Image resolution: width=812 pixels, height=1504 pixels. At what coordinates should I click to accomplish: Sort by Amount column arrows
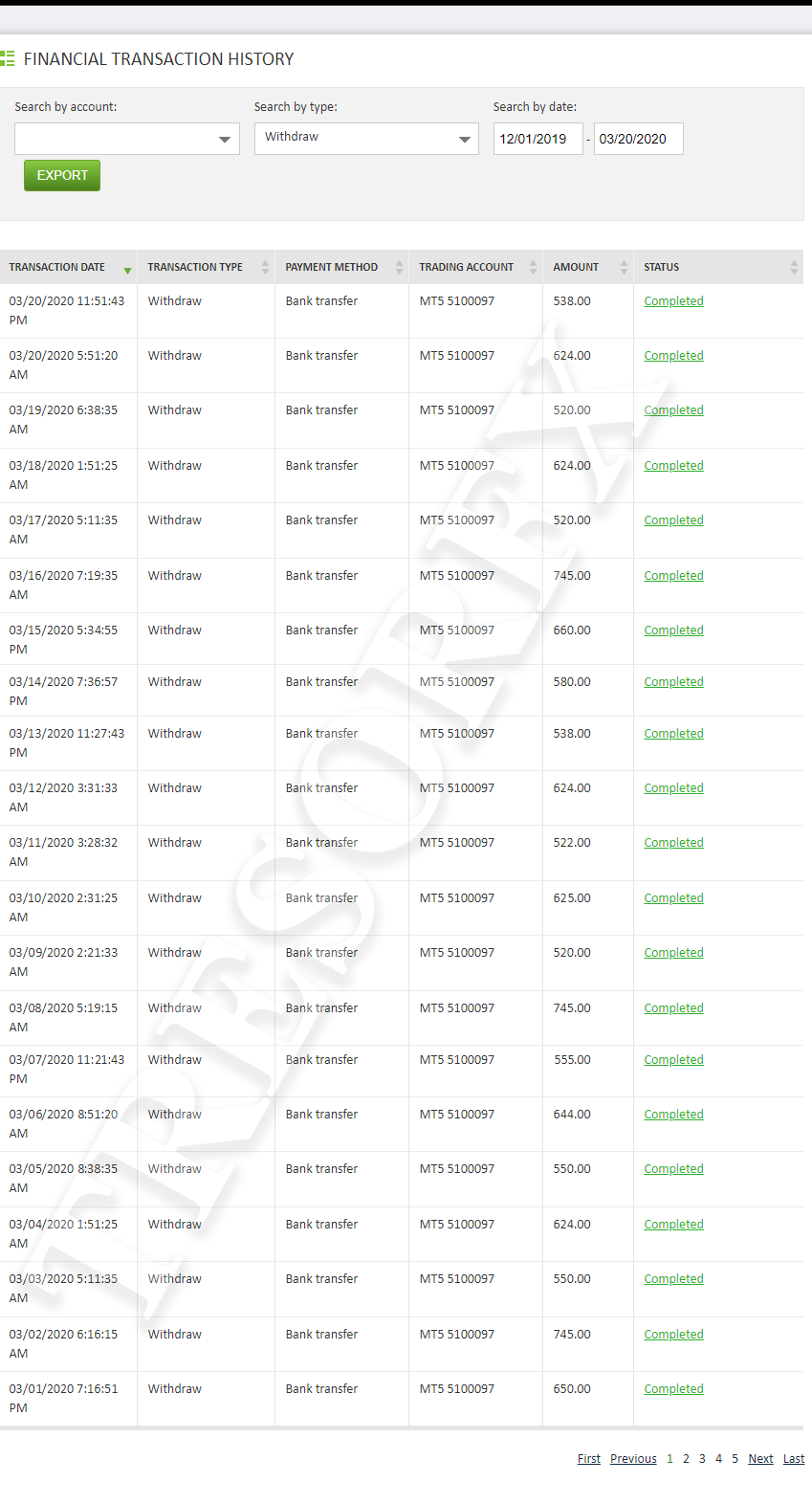pyautogui.click(x=624, y=268)
